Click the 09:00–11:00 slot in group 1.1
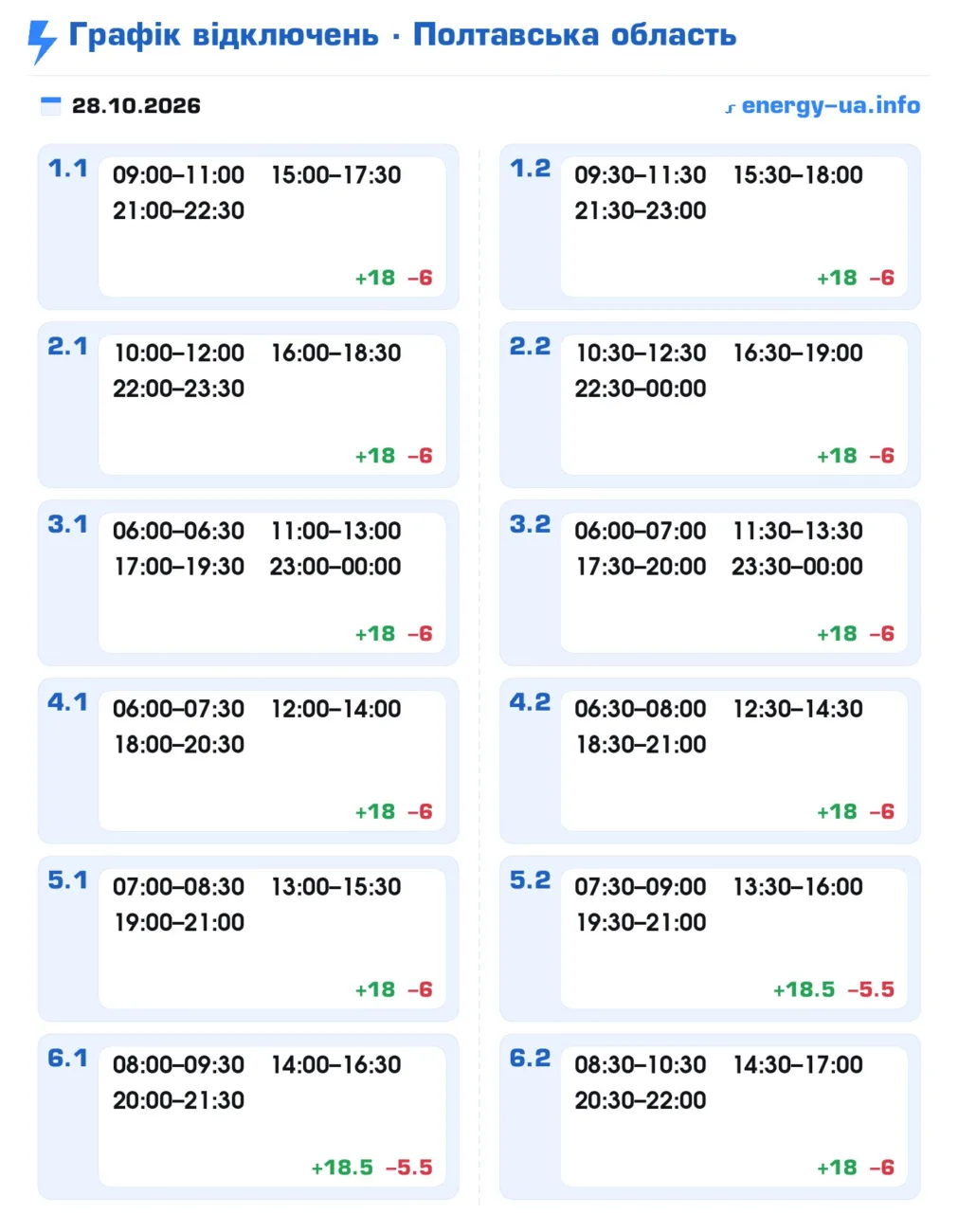 (x=179, y=175)
